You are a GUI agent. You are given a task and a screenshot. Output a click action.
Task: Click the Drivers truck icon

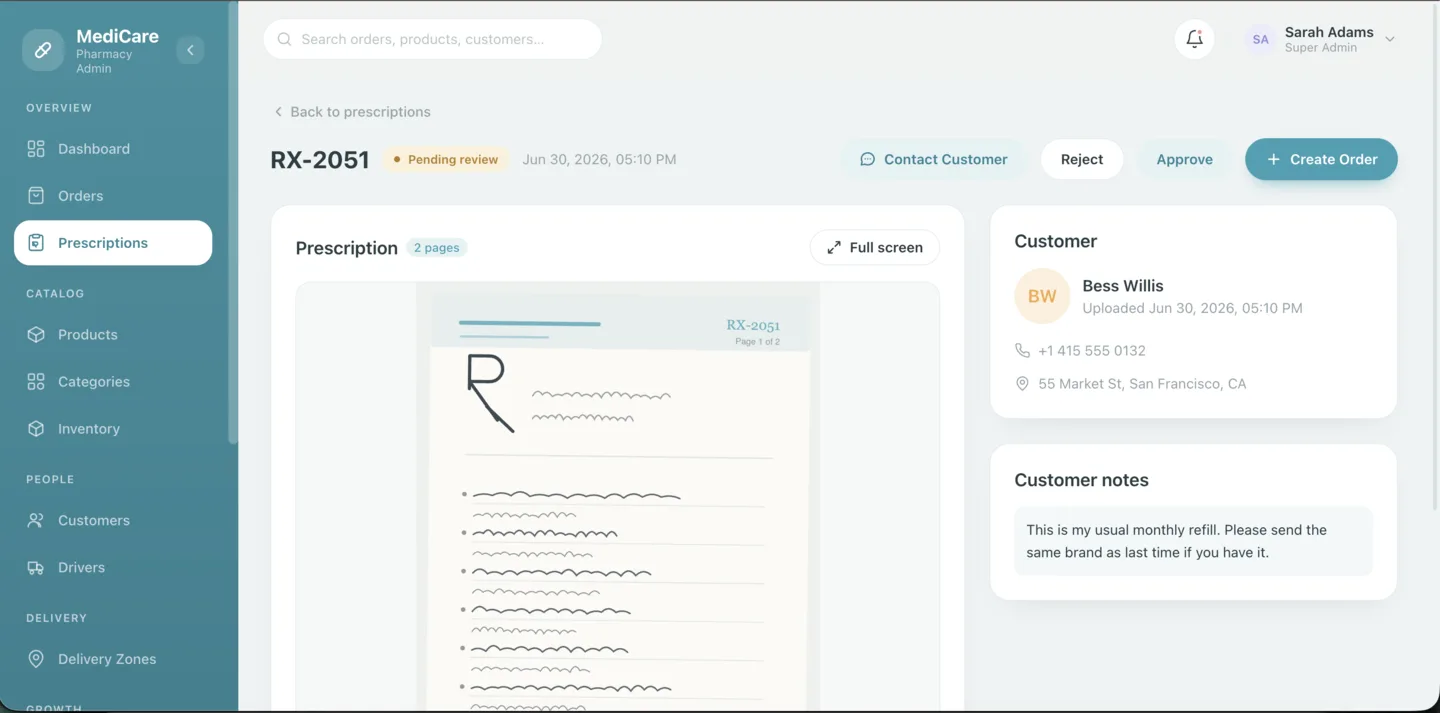click(x=36, y=568)
